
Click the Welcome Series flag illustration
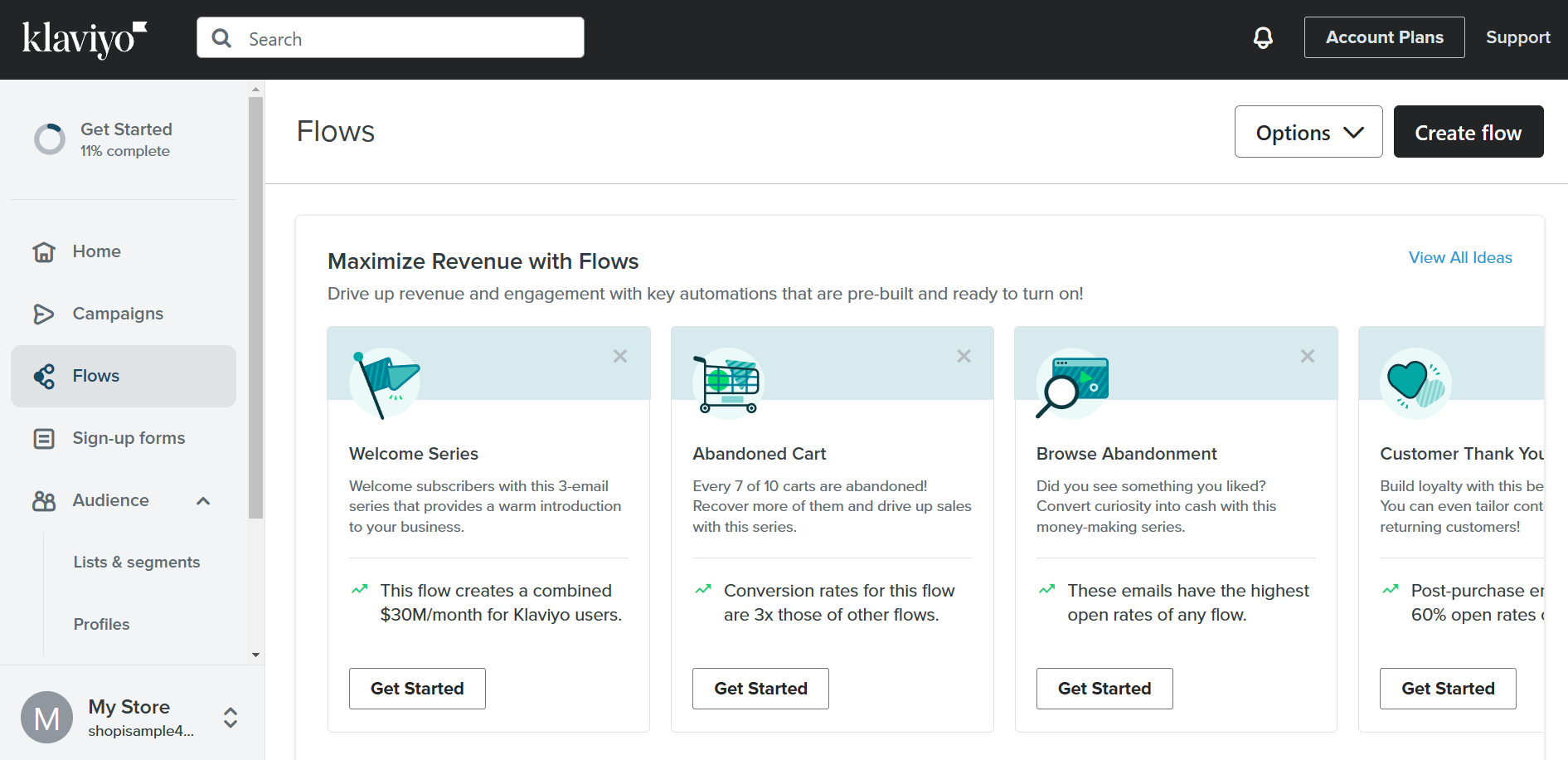386,383
